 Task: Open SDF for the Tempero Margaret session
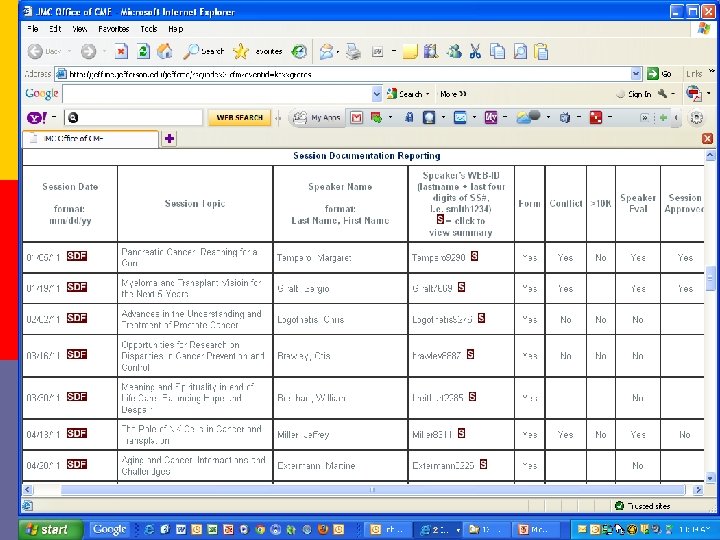(x=77, y=256)
